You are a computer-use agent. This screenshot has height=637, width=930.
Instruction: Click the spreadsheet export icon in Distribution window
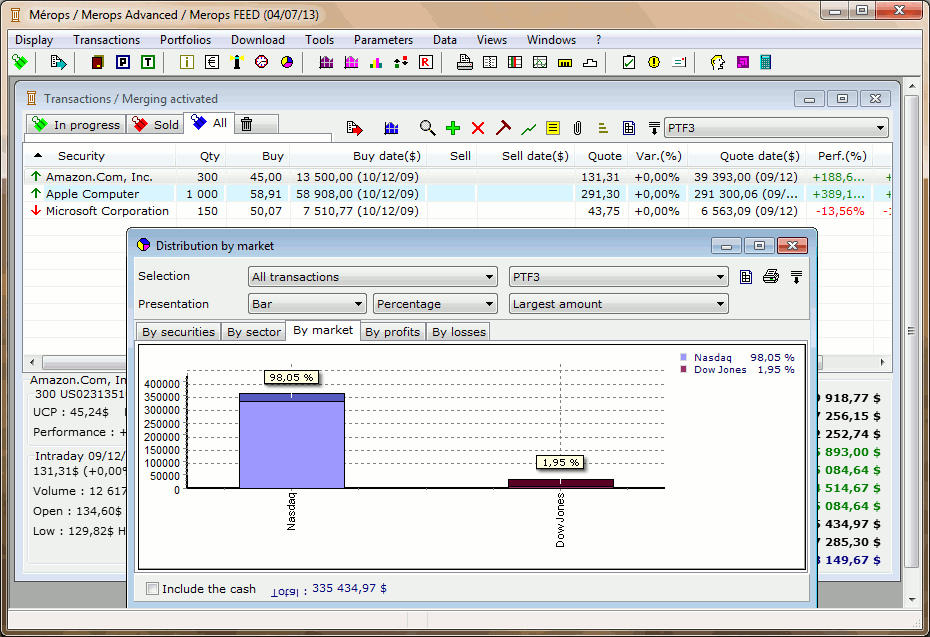pyautogui.click(x=746, y=276)
